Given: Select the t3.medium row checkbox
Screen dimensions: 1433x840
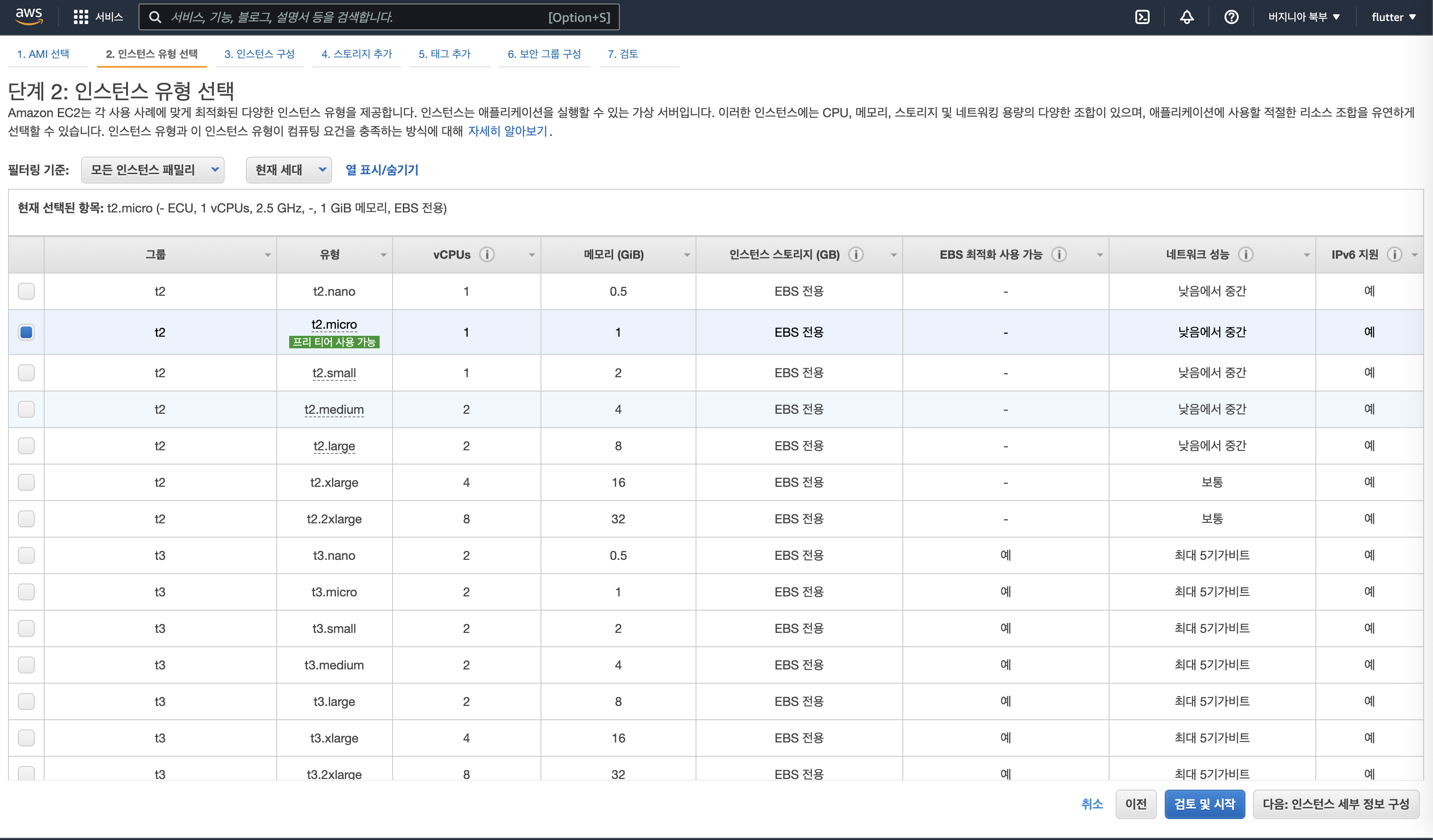Looking at the screenshot, I should click(x=26, y=665).
